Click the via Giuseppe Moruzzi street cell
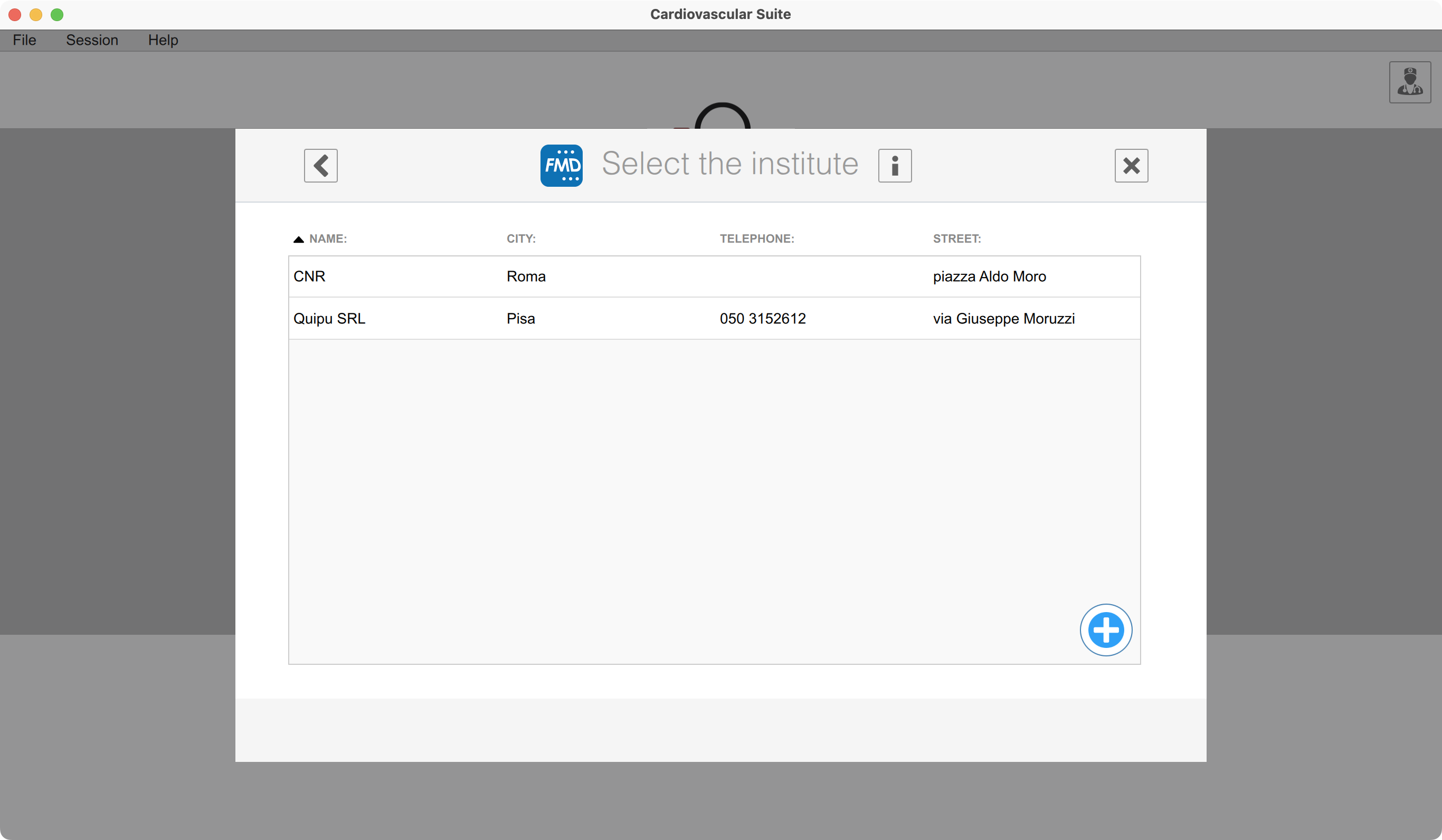 tap(1004, 318)
